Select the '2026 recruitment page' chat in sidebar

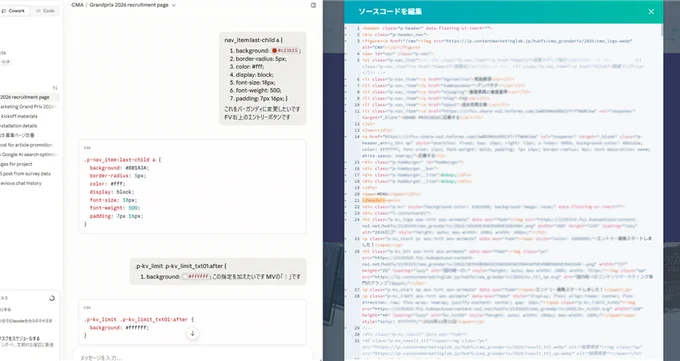(x=29, y=97)
